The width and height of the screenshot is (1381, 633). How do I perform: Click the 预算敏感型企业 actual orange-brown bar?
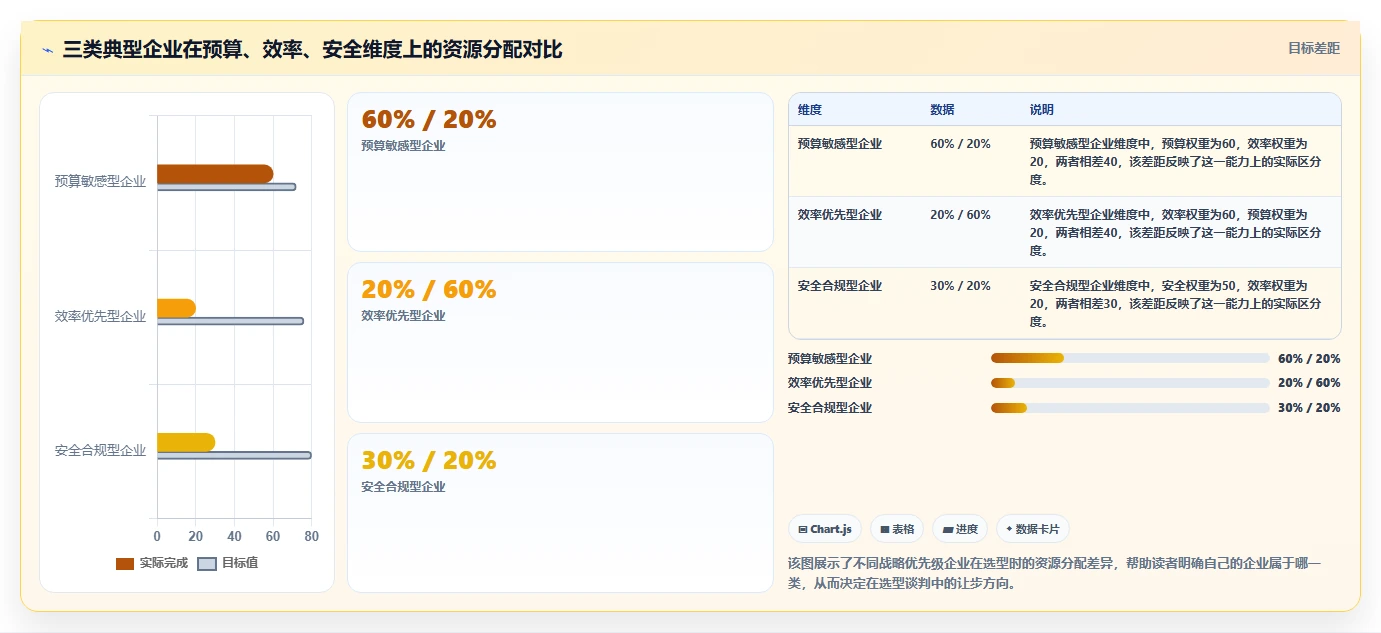[x=215, y=174]
